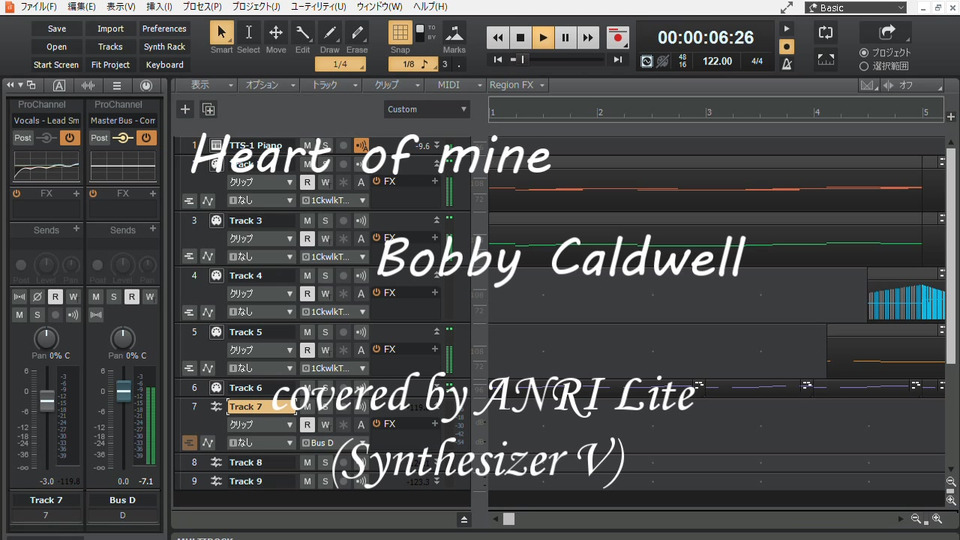Pick the Edit tool

click(x=302, y=32)
